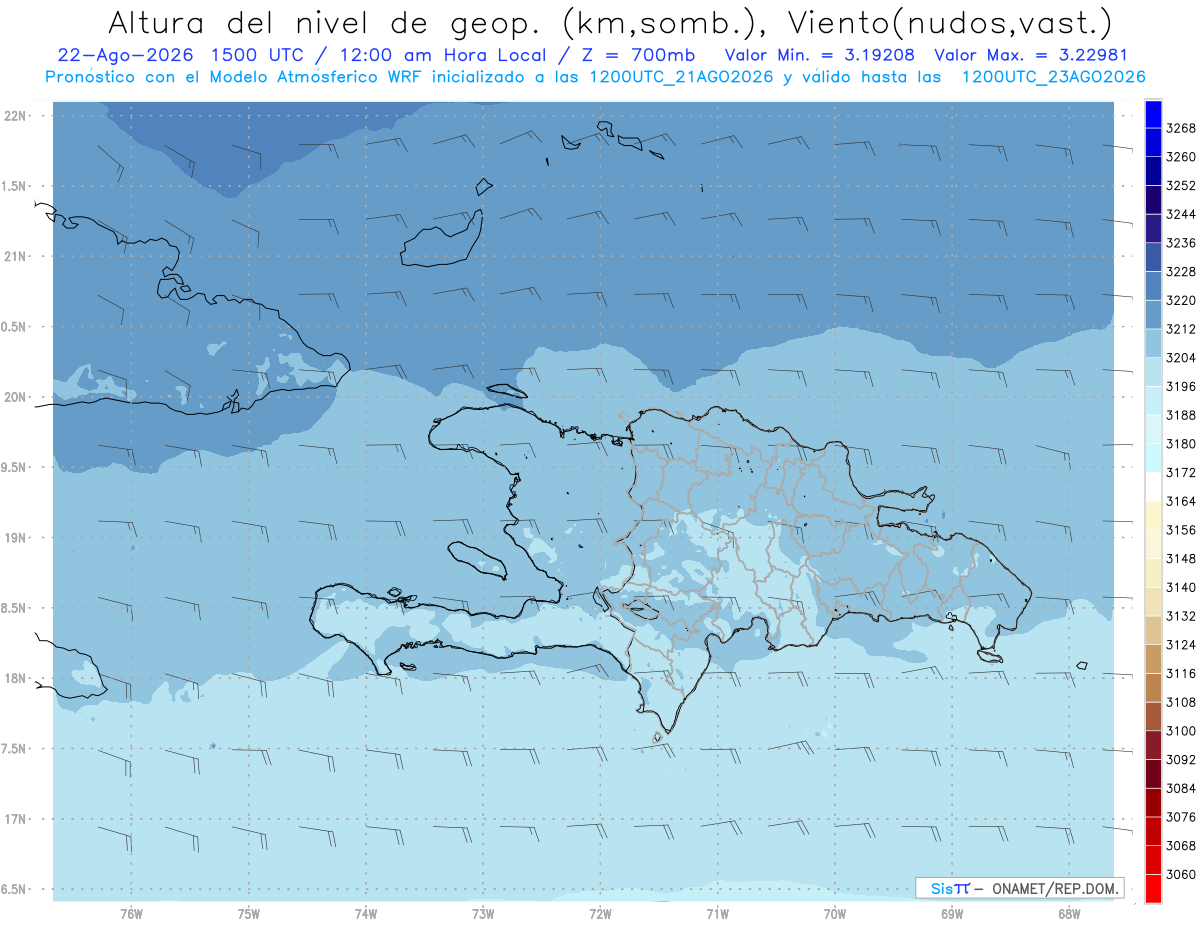Click the longitude label 71W

[x=717, y=914]
